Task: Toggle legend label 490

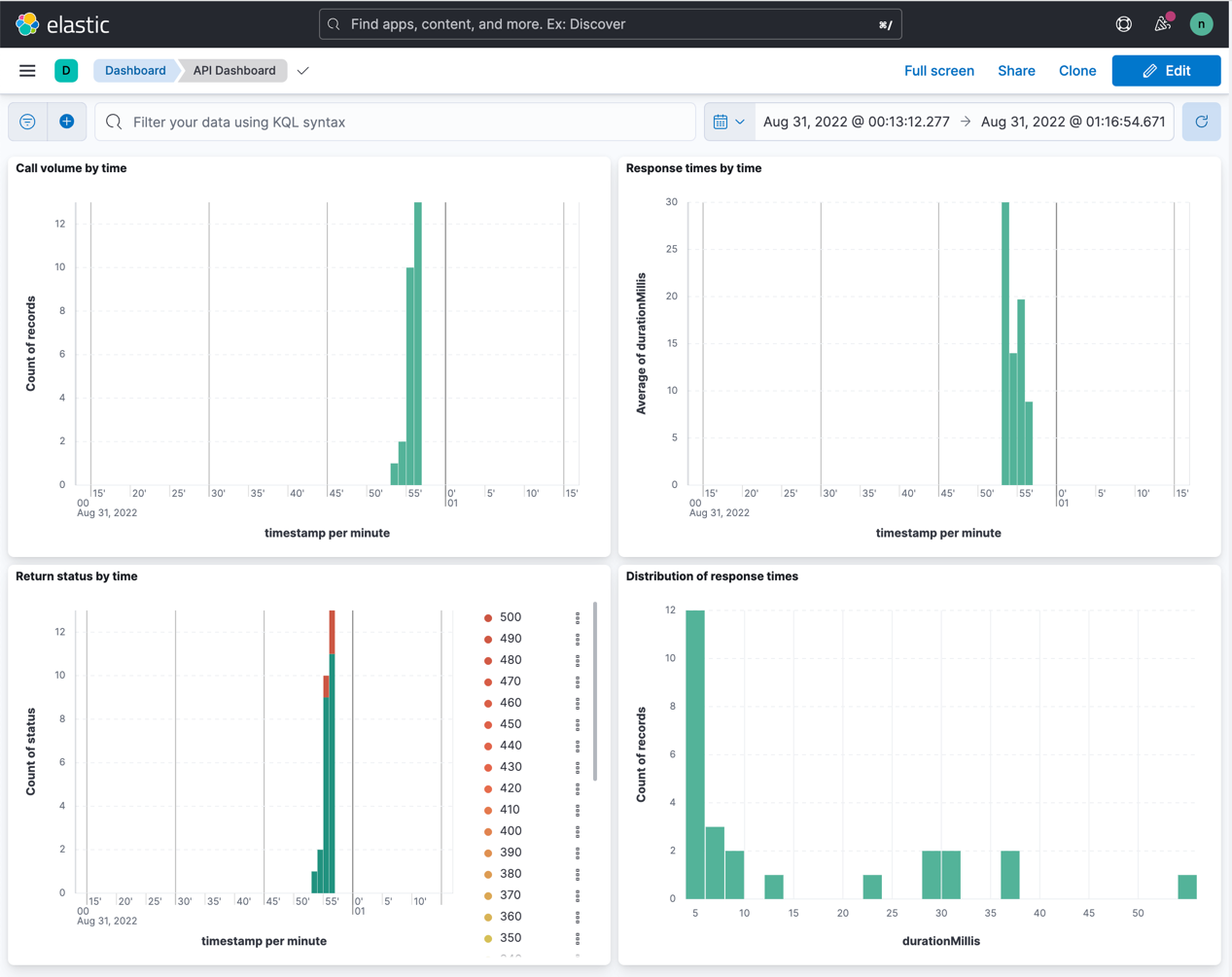Action: 510,639
